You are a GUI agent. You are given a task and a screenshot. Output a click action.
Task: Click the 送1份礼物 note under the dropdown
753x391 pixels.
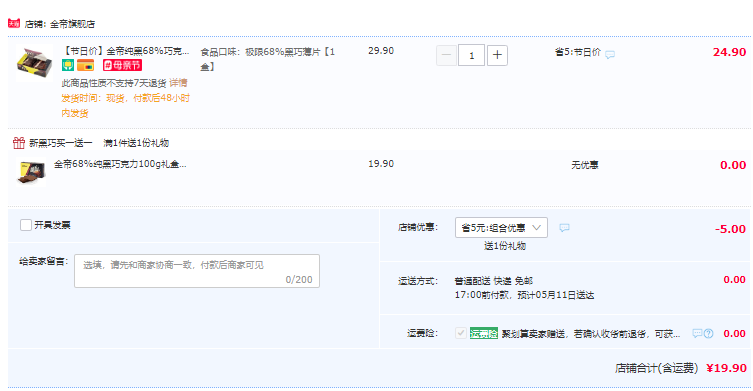click(x=505, y=245)
